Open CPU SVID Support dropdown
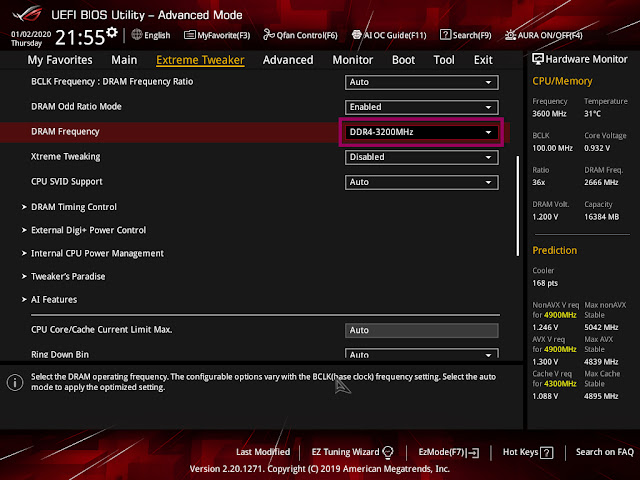Screen dimensions: 640x480 421,182
